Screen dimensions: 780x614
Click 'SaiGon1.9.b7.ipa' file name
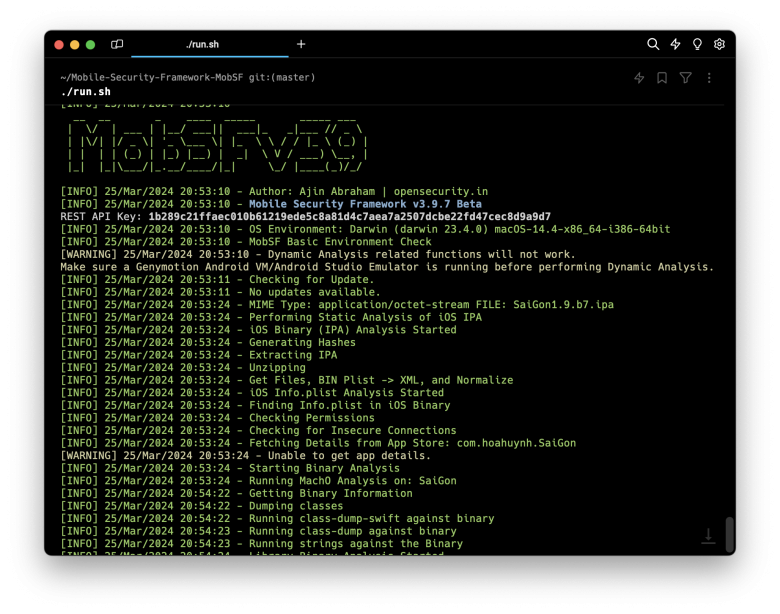[563, 305]
